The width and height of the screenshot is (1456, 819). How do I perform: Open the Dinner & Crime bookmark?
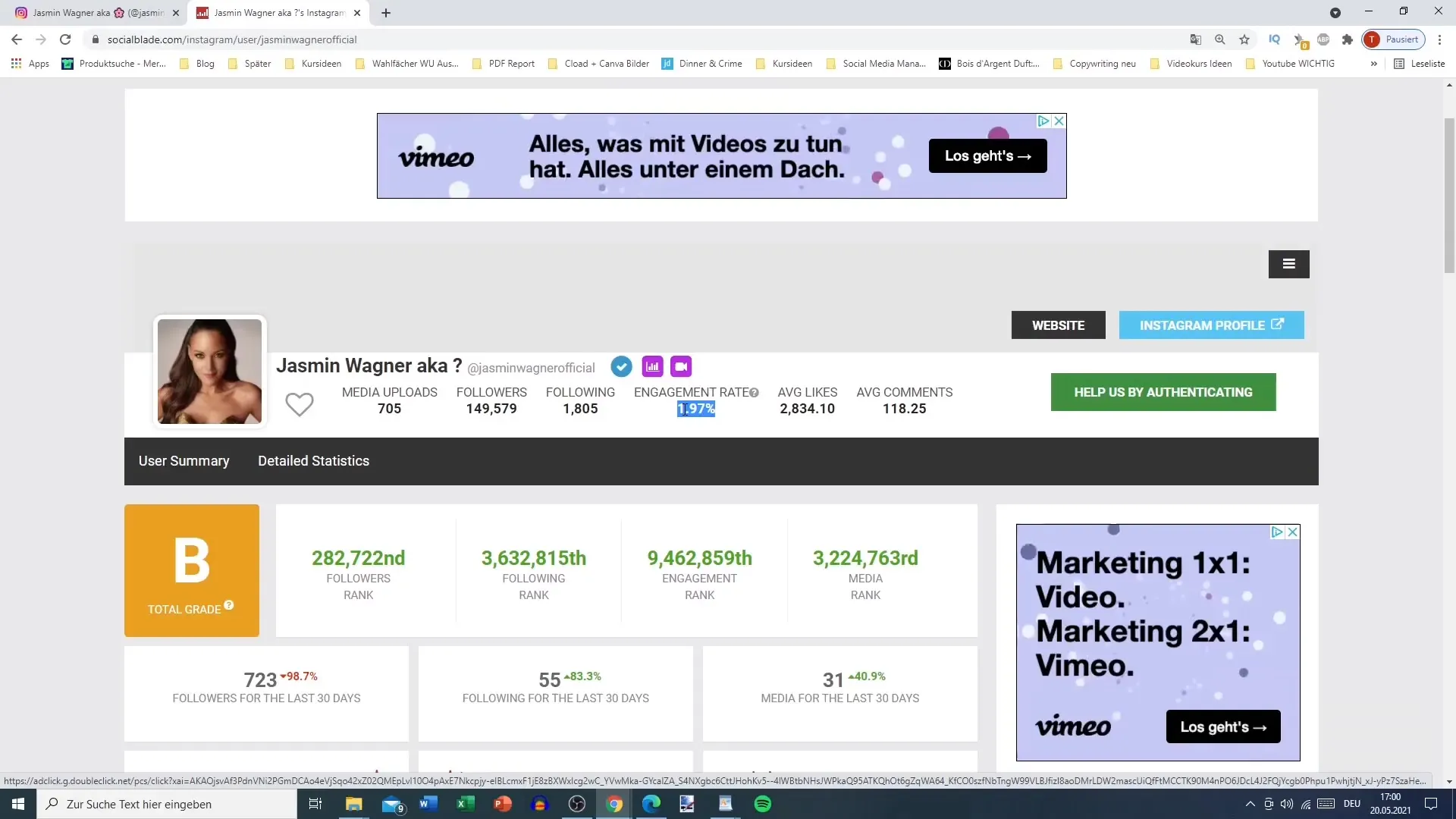click(702, 64)
